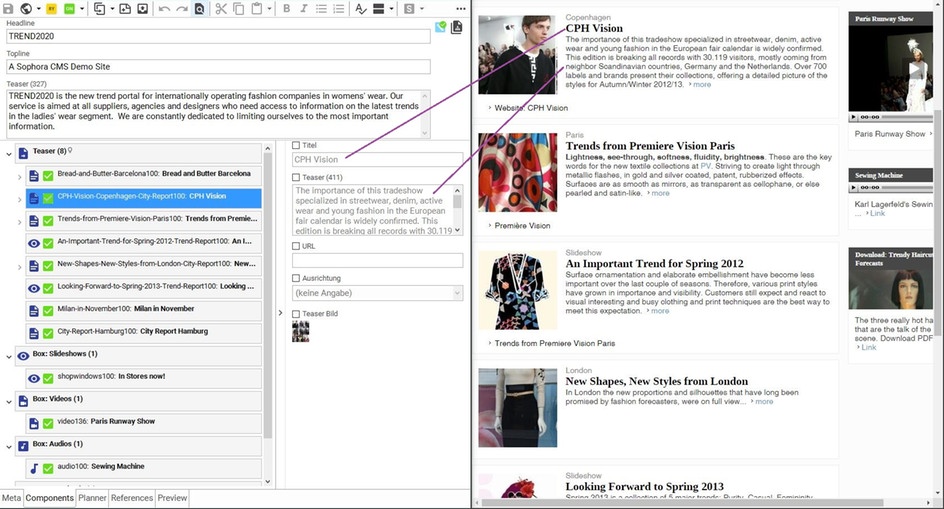Enable the URL checkbox

click(x=296, y=246)
